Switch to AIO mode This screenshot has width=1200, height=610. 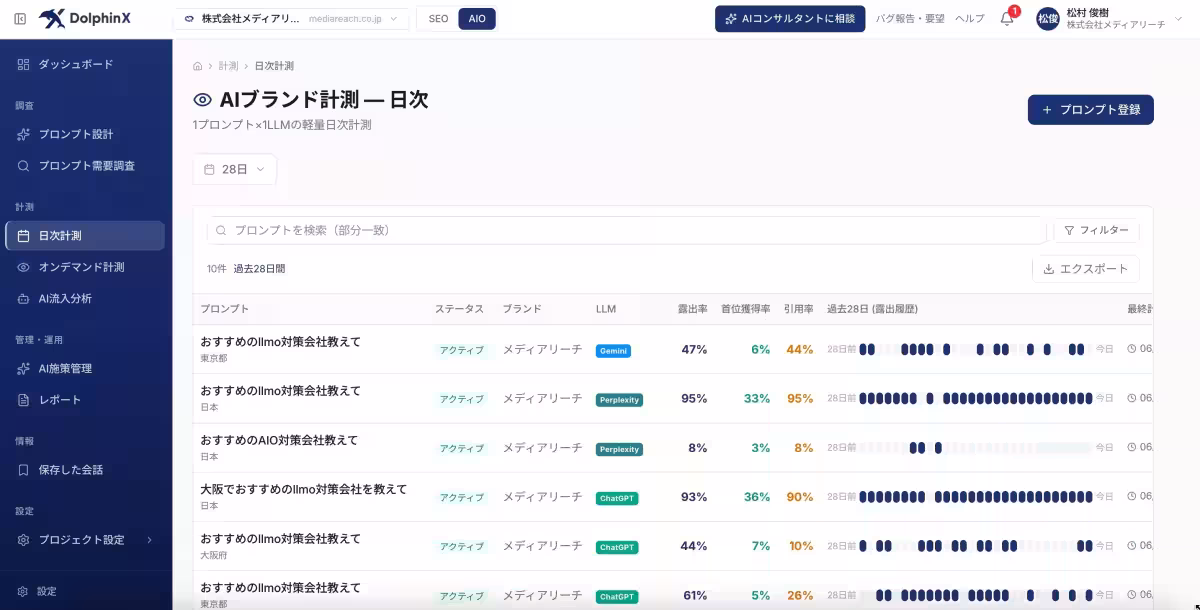coord(477,19)
